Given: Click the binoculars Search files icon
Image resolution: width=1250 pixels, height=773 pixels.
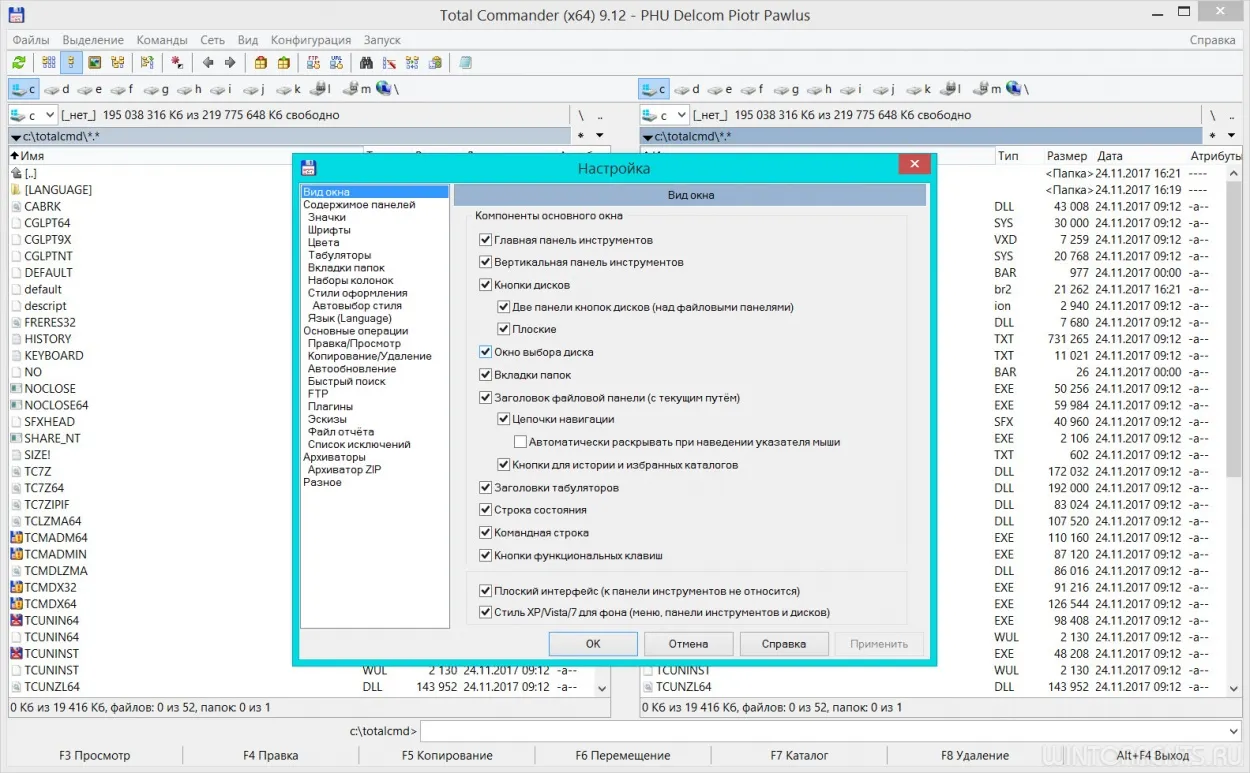Looking at the screenshot, I should [367, 63].
